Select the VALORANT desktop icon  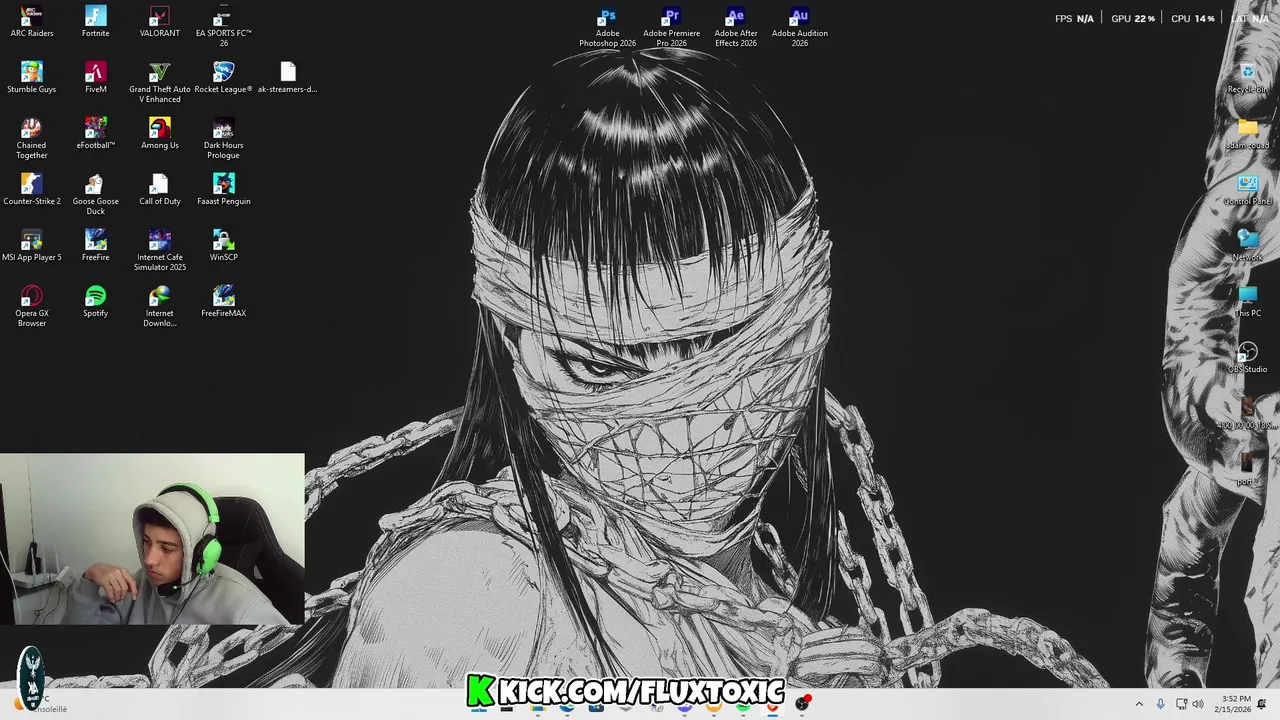(x=160, y=21)
